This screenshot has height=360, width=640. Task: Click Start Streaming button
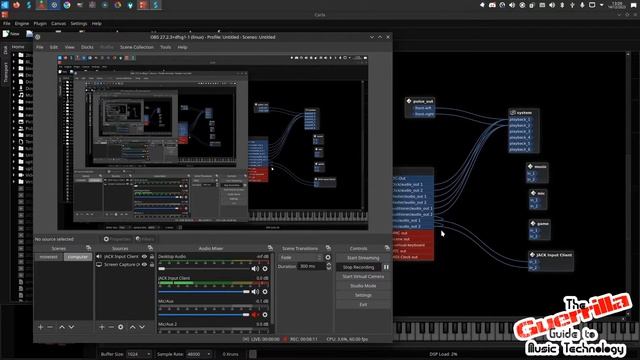(x=363, y=258)
